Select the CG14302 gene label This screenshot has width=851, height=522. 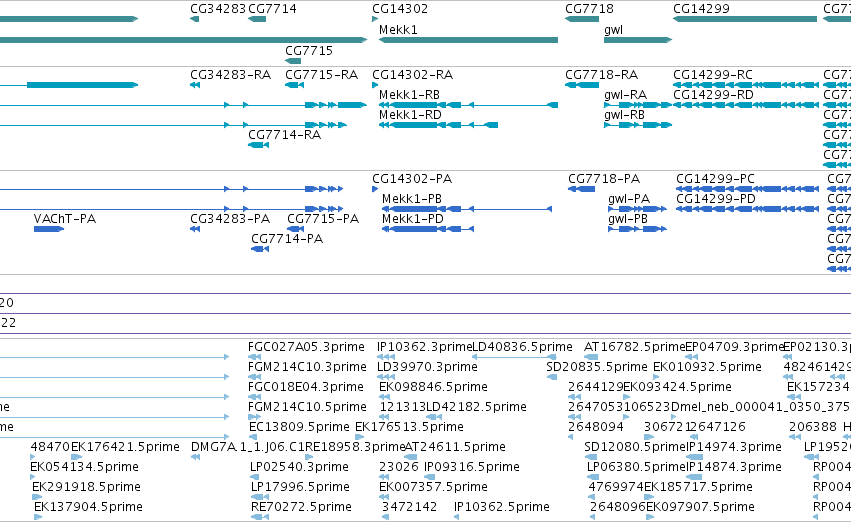400,9
